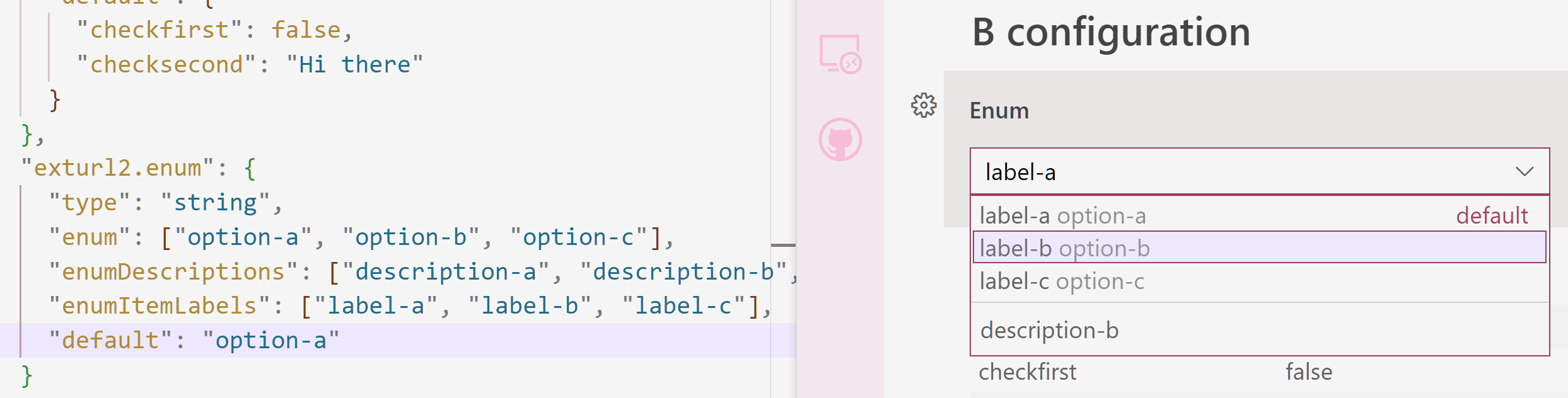Choose label-b option-b from the list
1568x398 pixels.
click(x=1064, y=249)
